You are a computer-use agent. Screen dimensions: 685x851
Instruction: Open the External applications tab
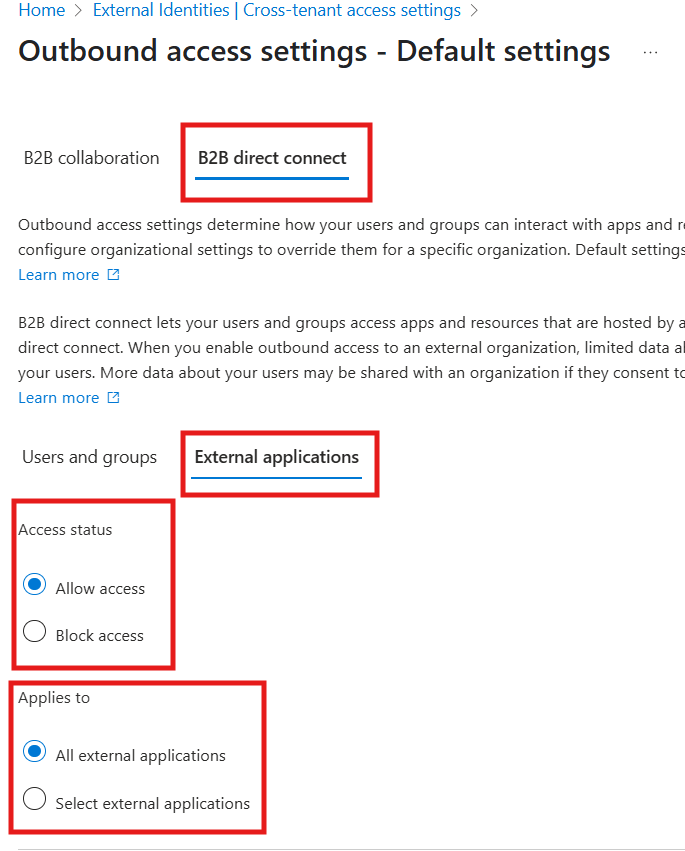276,457
